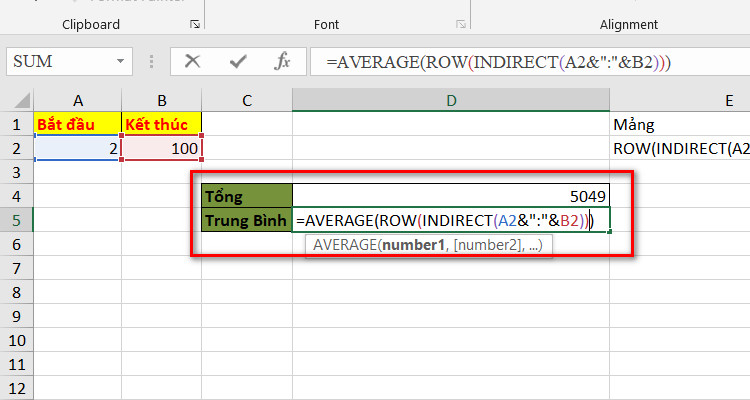
Task: Open the Insert Function fx dialog
Action: tap(282, 61)
